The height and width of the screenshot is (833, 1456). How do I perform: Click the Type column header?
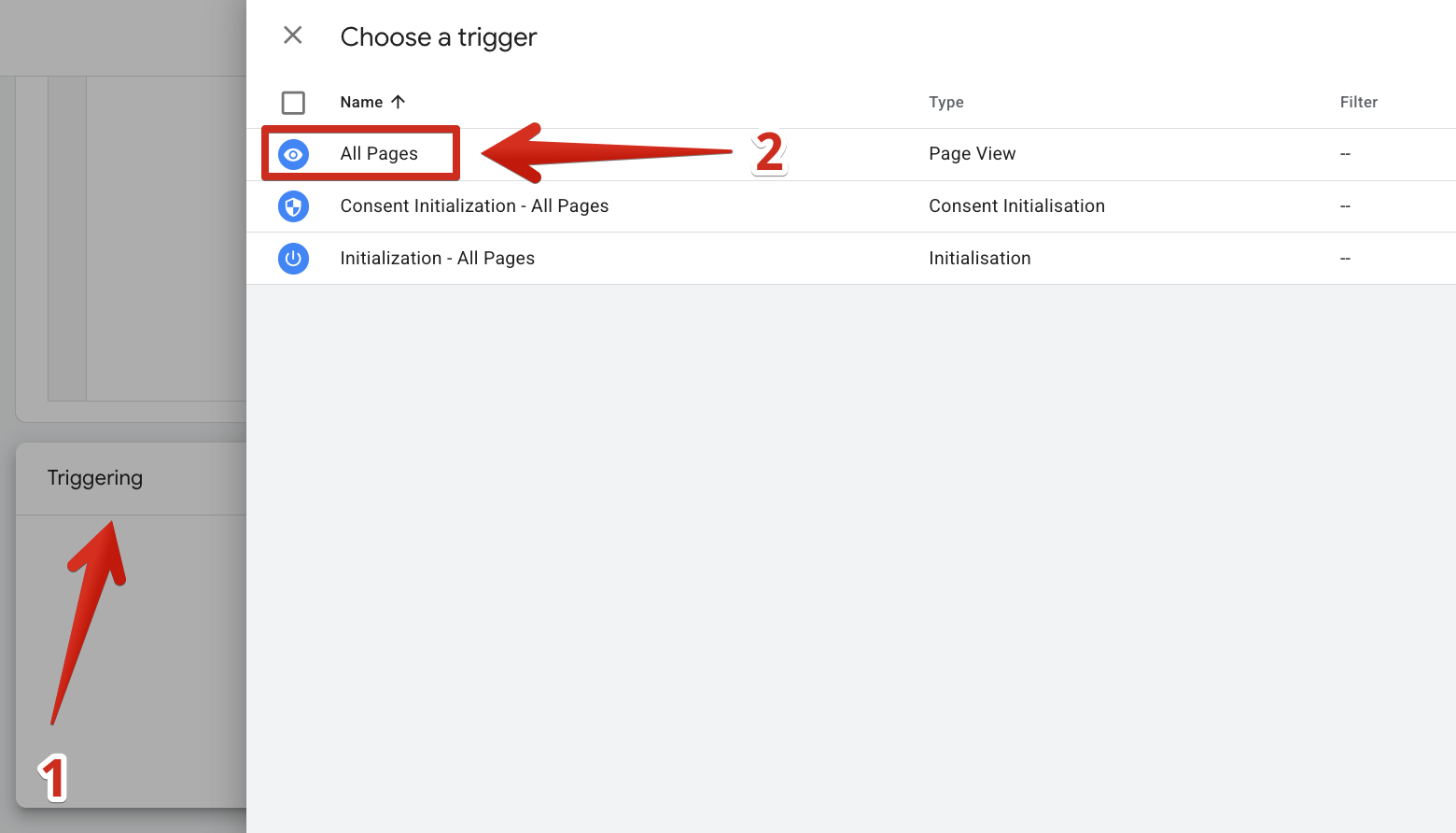pos(946,103)
